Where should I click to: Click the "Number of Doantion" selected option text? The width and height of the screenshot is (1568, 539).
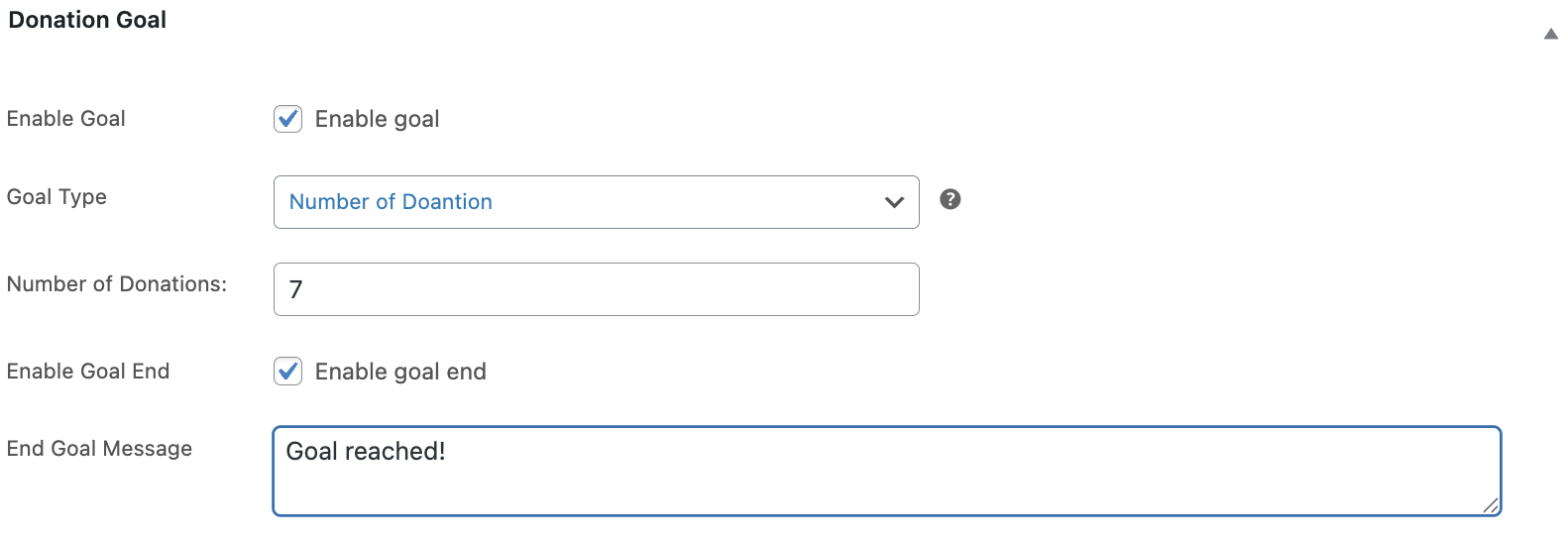[391, 202]
